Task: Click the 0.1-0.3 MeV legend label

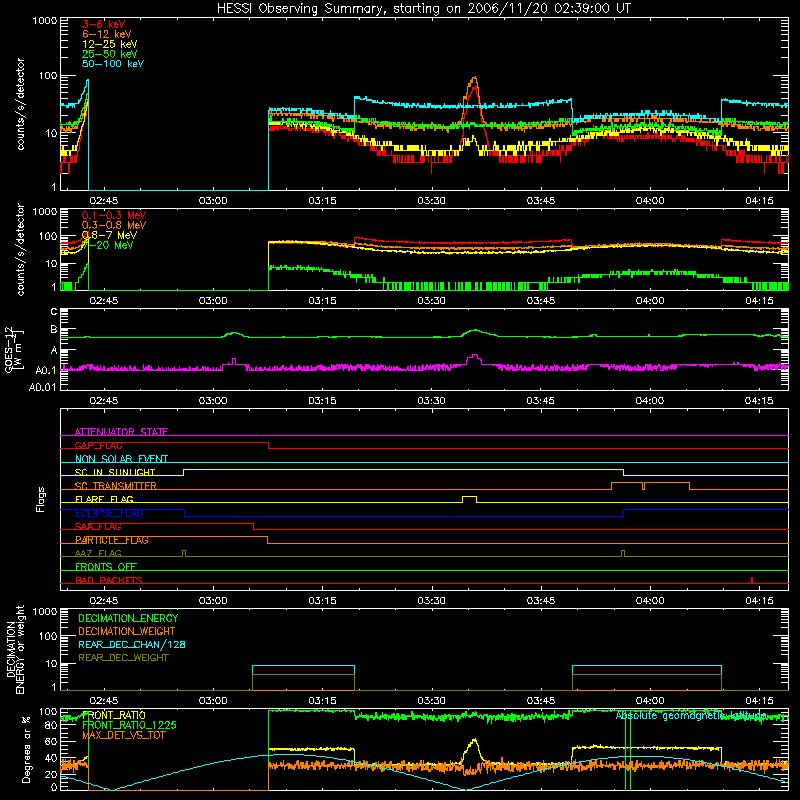Action: [114, 215]
